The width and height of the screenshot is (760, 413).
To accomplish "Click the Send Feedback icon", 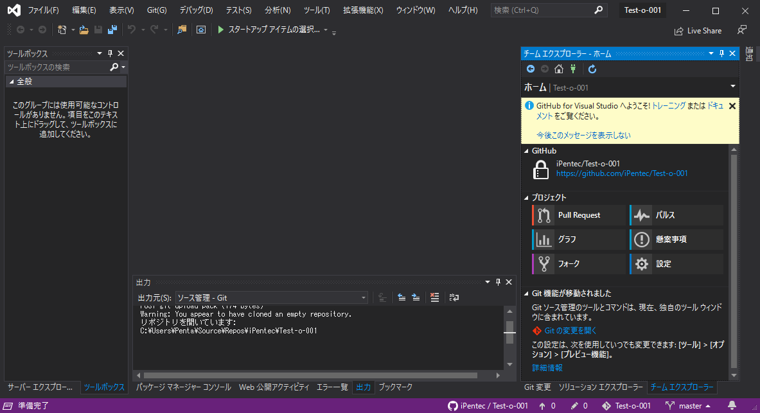I will point(742,31).
